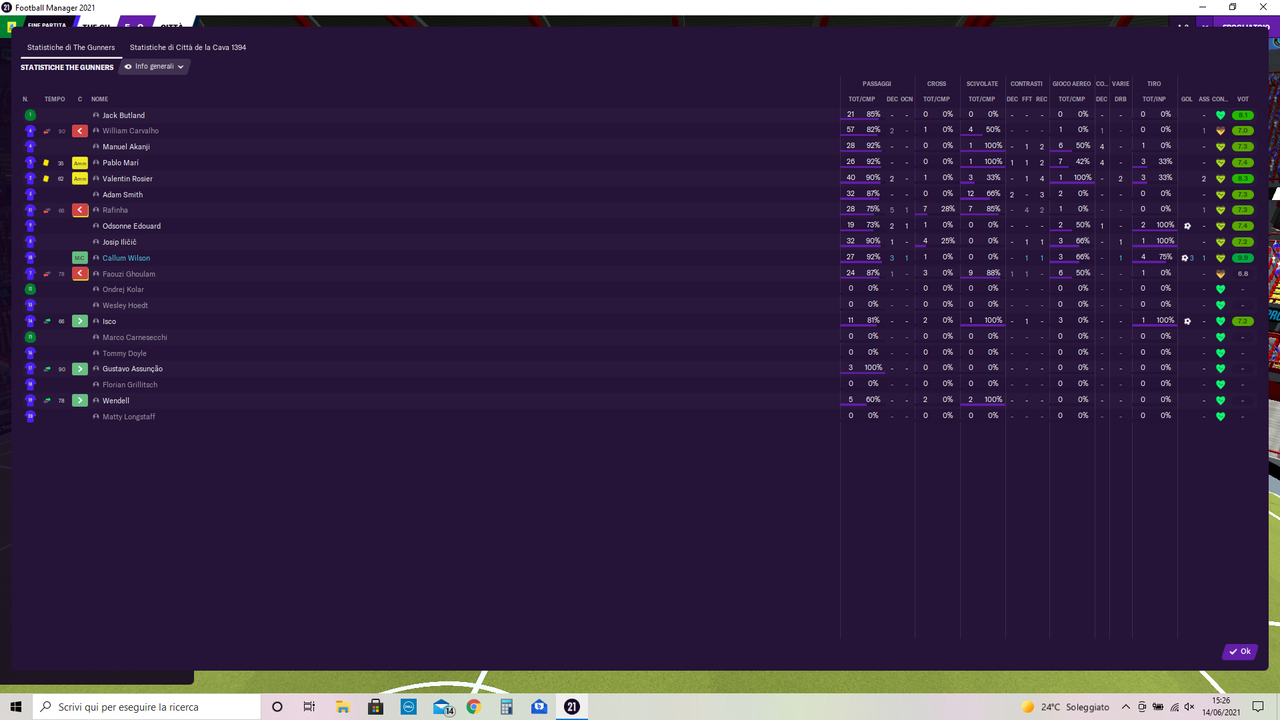Click Valentin Rosier's 8.3 rating badge
Viewport: 1280px width, 720px height.
click(1243, 179)
